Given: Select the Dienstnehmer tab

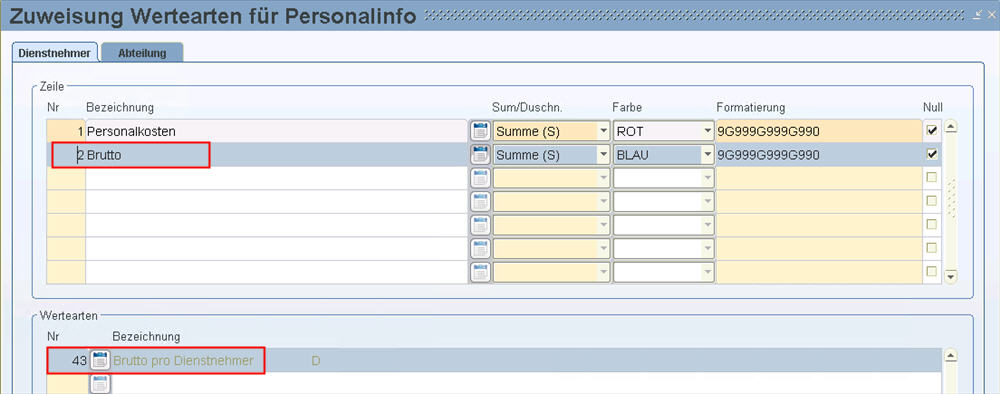Looking at the screenshot, I should 55,53.
